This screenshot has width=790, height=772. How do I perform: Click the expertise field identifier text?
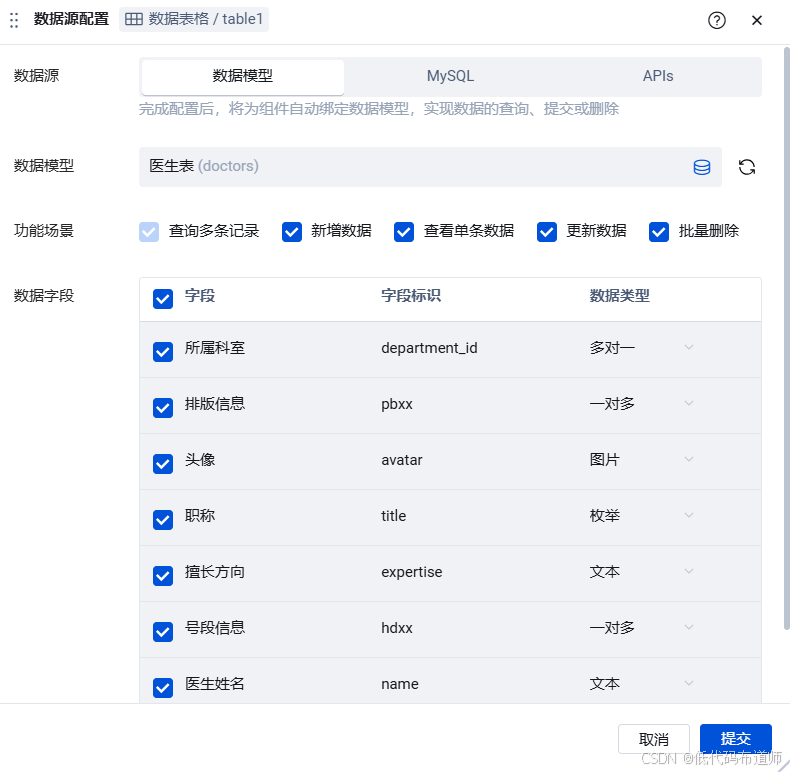point(412,572)
